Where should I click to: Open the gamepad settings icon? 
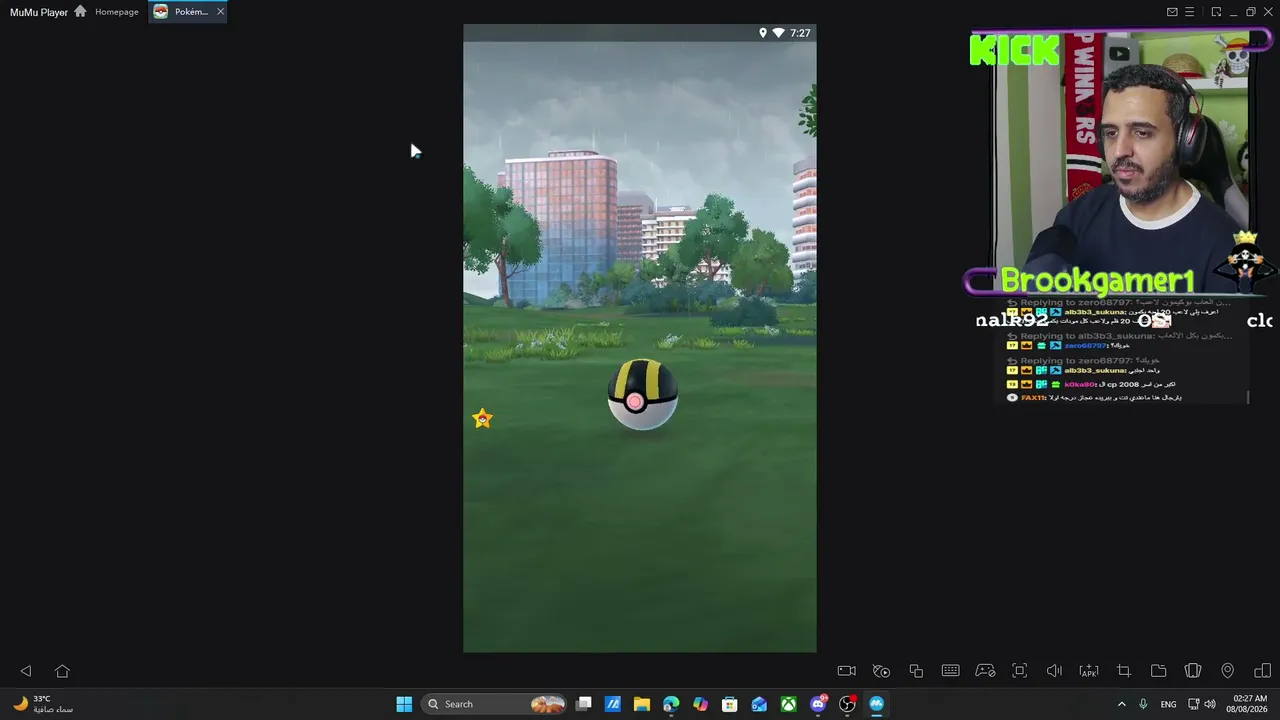(x=985, y=671)
